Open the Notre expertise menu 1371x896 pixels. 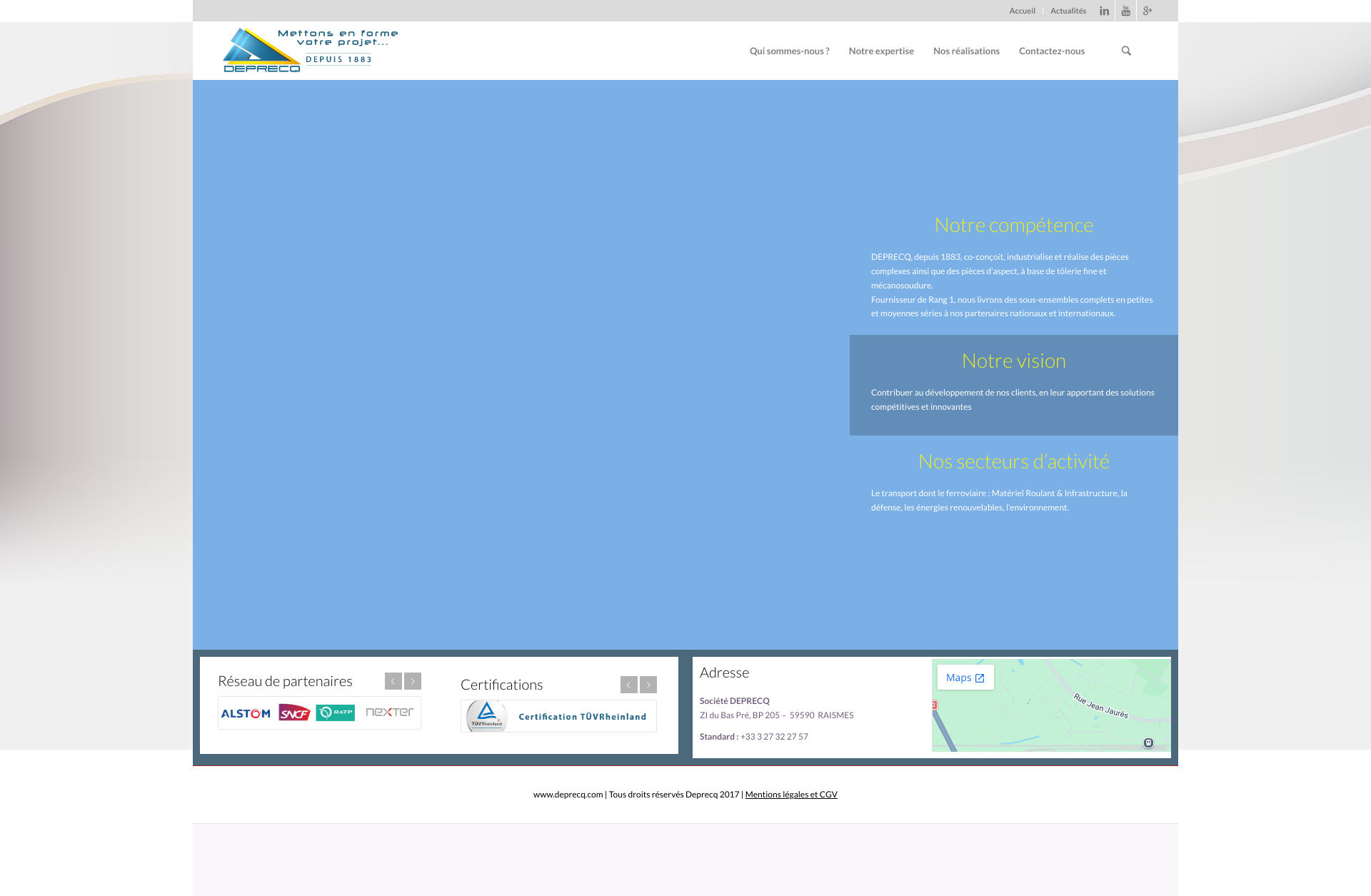click(881, 51)
